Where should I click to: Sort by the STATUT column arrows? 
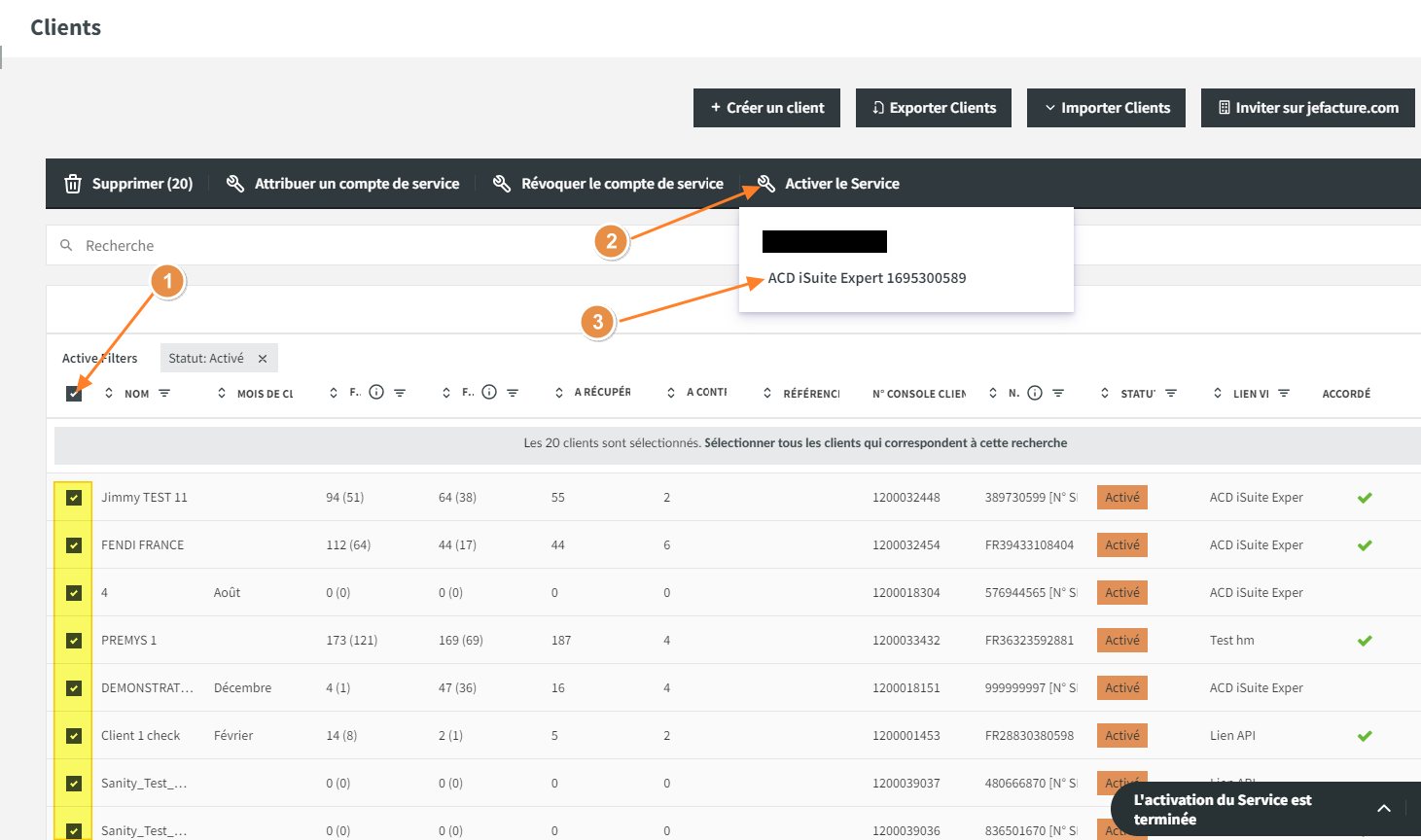[x=1105, y=393]
